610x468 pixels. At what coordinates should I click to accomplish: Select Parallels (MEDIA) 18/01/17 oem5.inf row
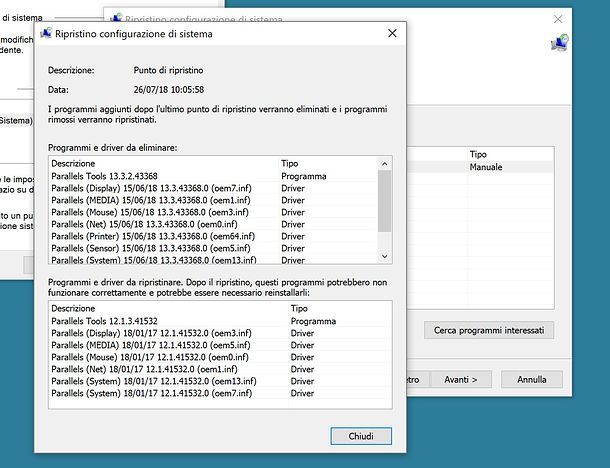pos(220,345)
